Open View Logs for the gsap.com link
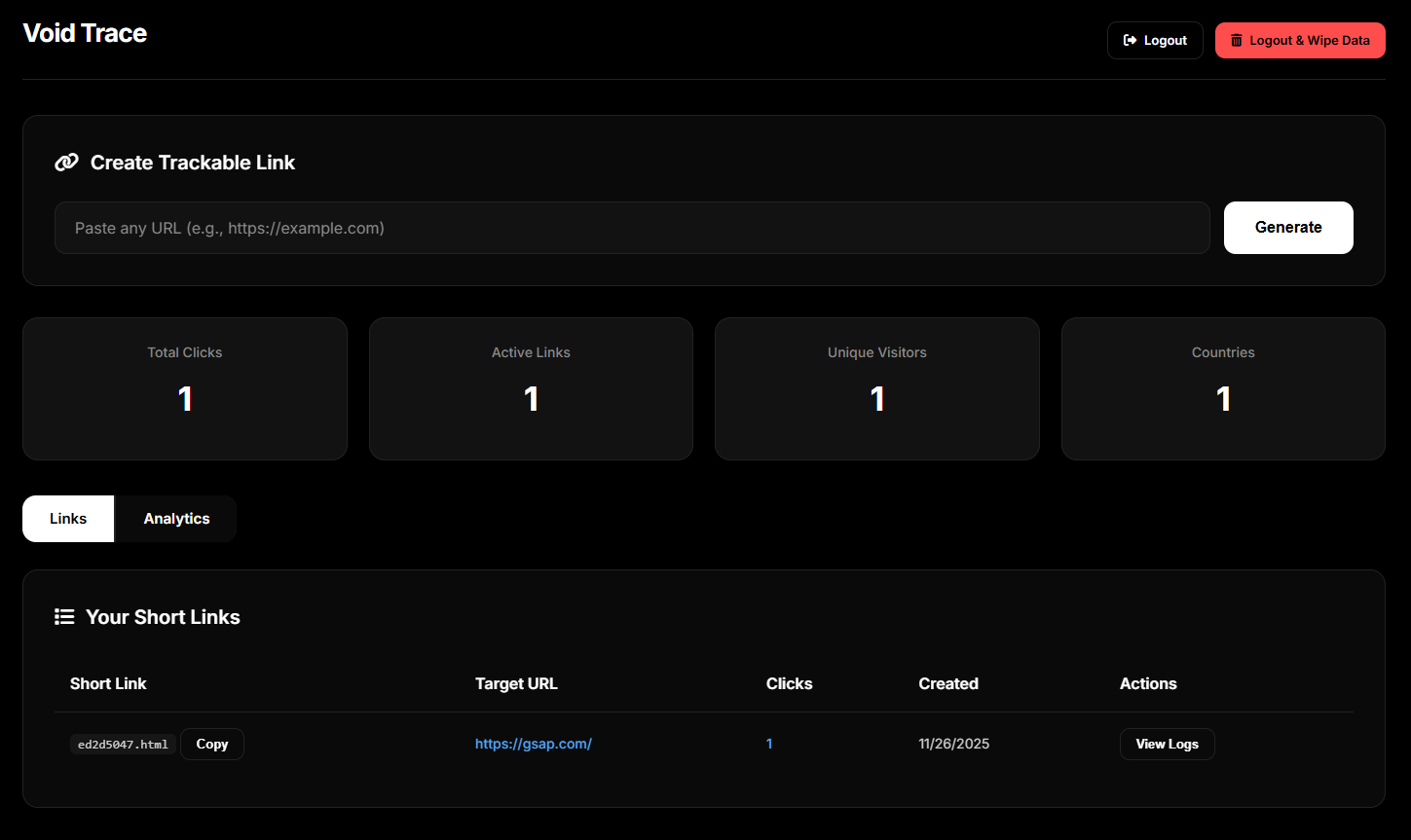The width and height of the screenshot is (1411, 840). pos(1167,743)
